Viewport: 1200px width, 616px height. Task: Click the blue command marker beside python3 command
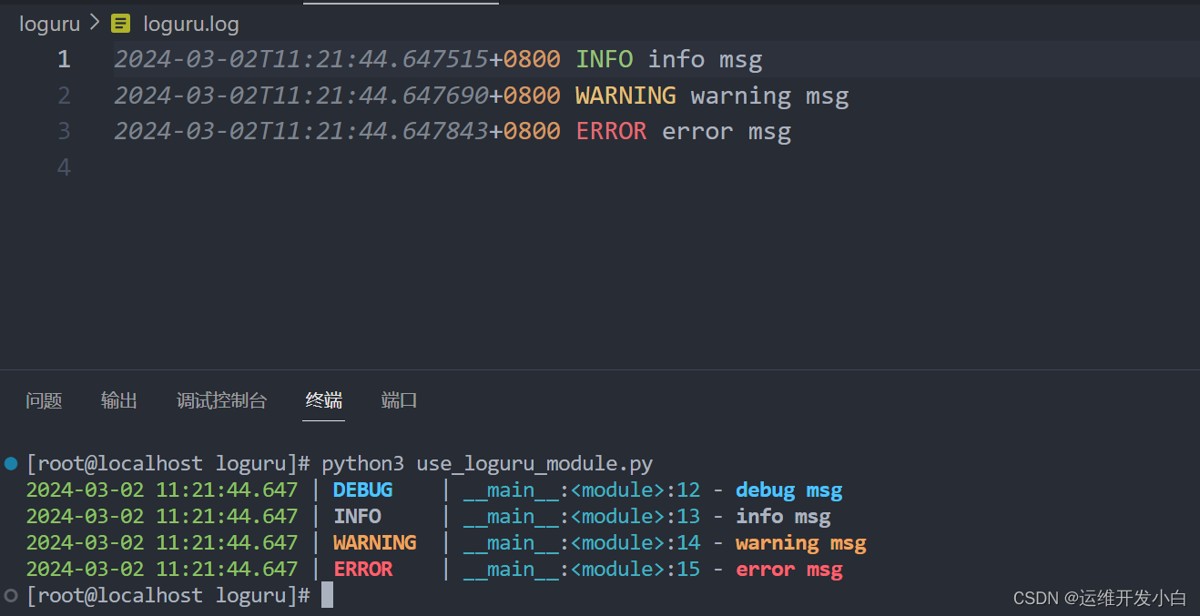point(11,464)
